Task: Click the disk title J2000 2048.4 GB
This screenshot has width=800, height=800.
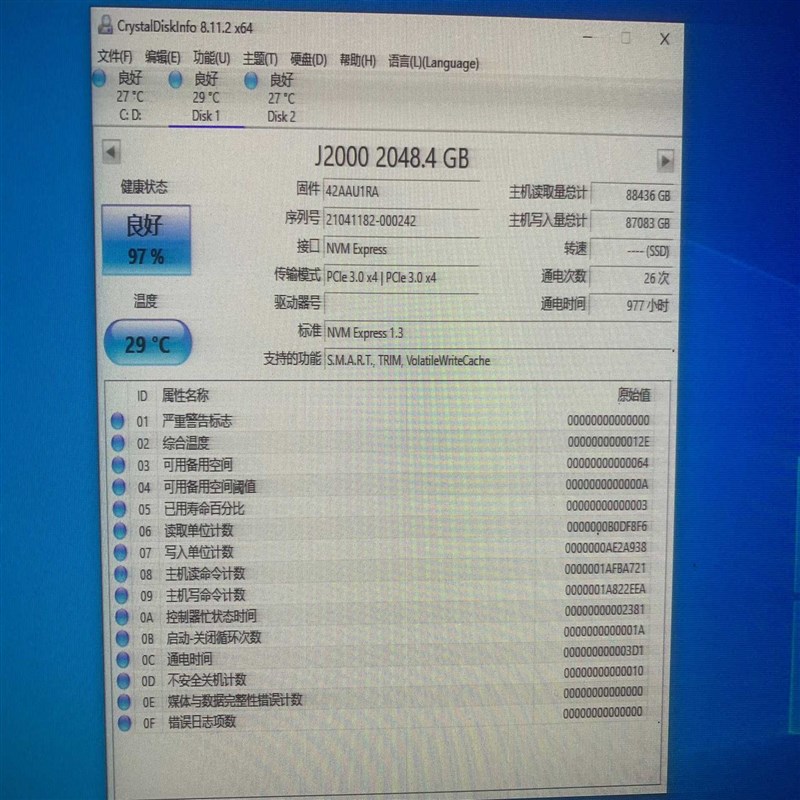Action: click(392, 157)
